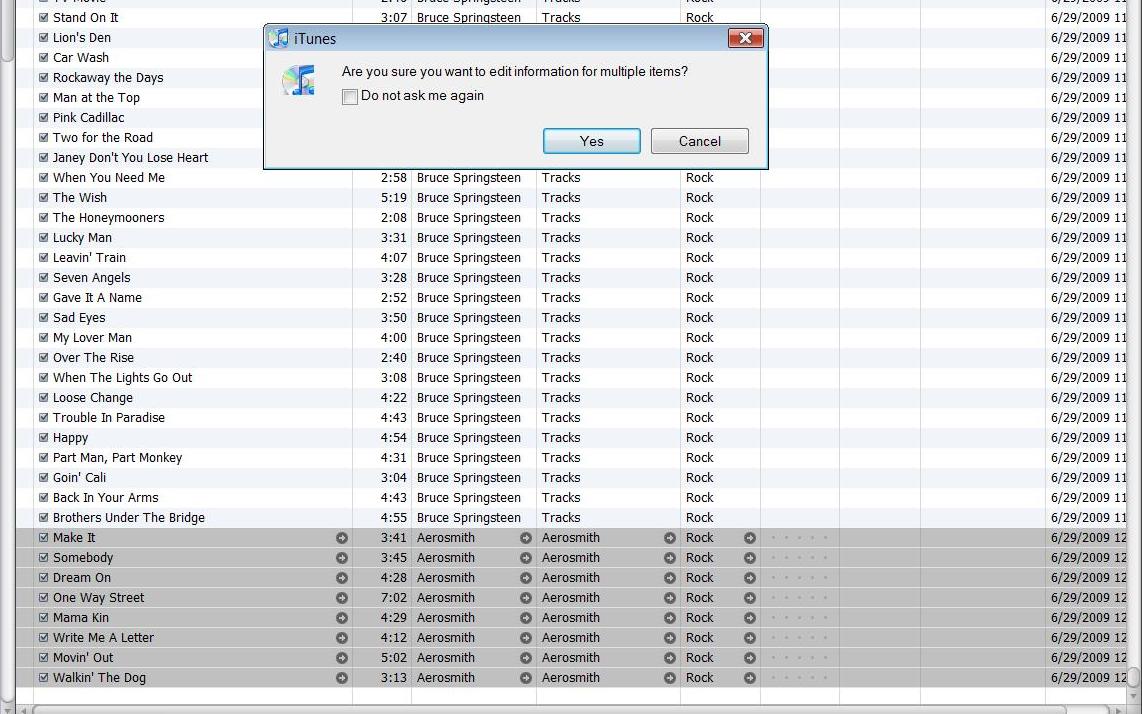The height and width of the screenshot is (714, 1142).
Task: Uncheck the Sad Eyes song checkbox
Action: [44, 318]
